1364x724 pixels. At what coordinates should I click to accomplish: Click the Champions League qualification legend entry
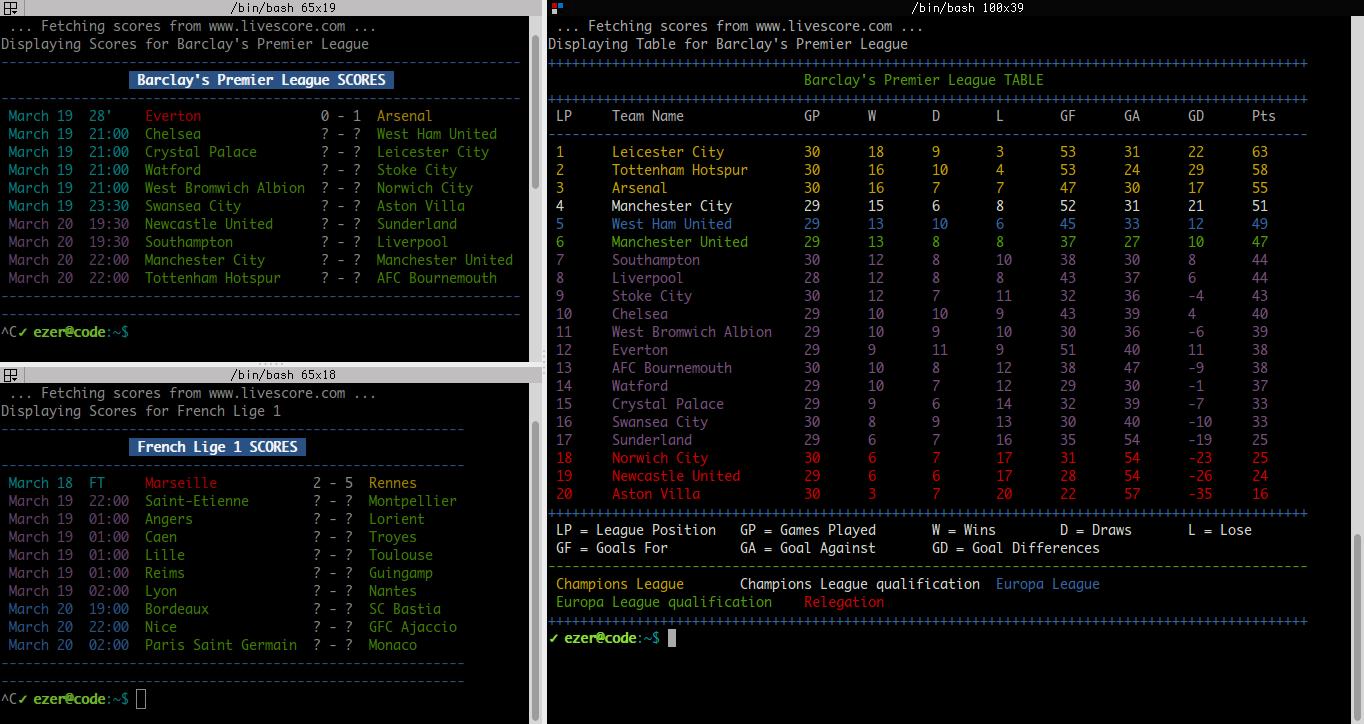[860, 584]
